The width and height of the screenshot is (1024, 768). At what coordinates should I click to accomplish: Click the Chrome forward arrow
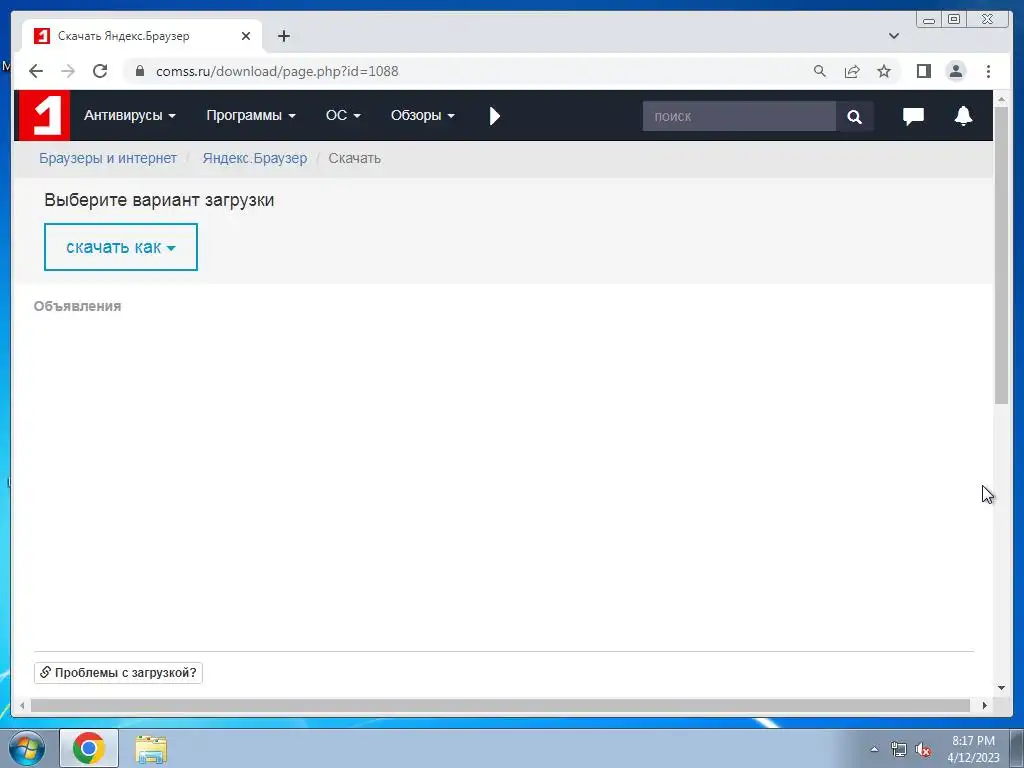pyautogui.click(x=68, y=71)
